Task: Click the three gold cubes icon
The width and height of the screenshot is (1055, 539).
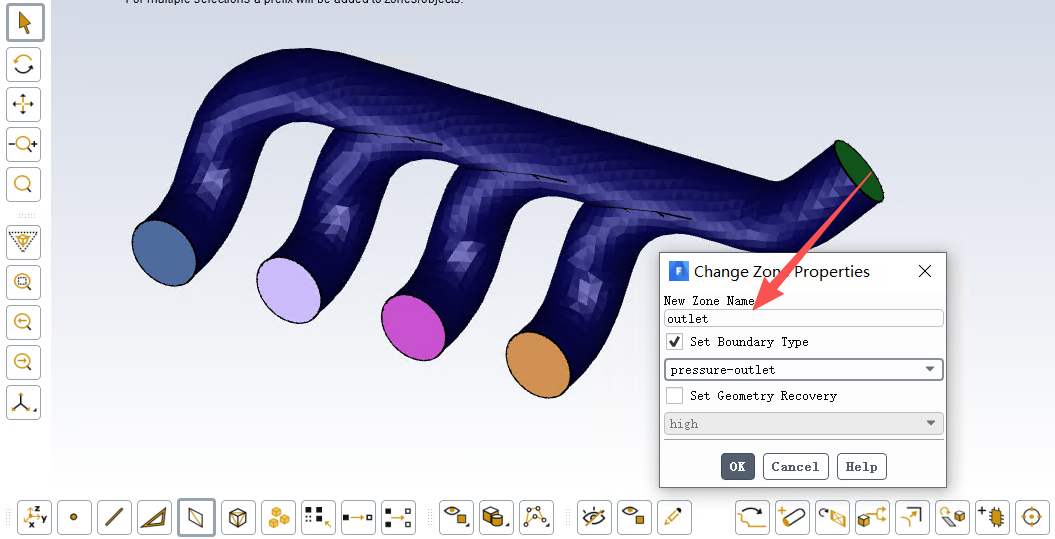Action: click(279, 517)
